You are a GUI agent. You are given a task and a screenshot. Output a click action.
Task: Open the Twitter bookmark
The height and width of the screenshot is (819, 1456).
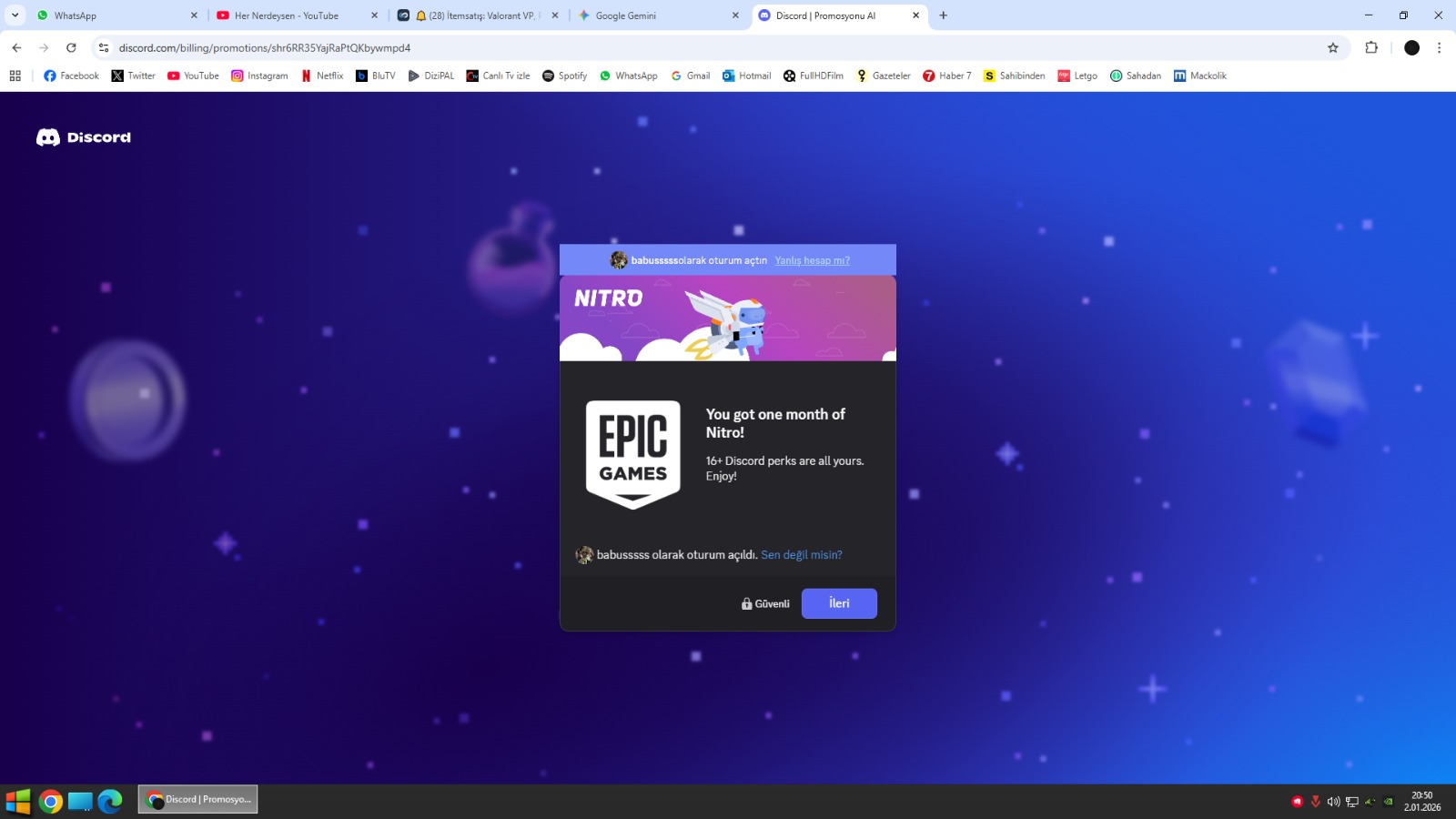click(x=133, y=76)
